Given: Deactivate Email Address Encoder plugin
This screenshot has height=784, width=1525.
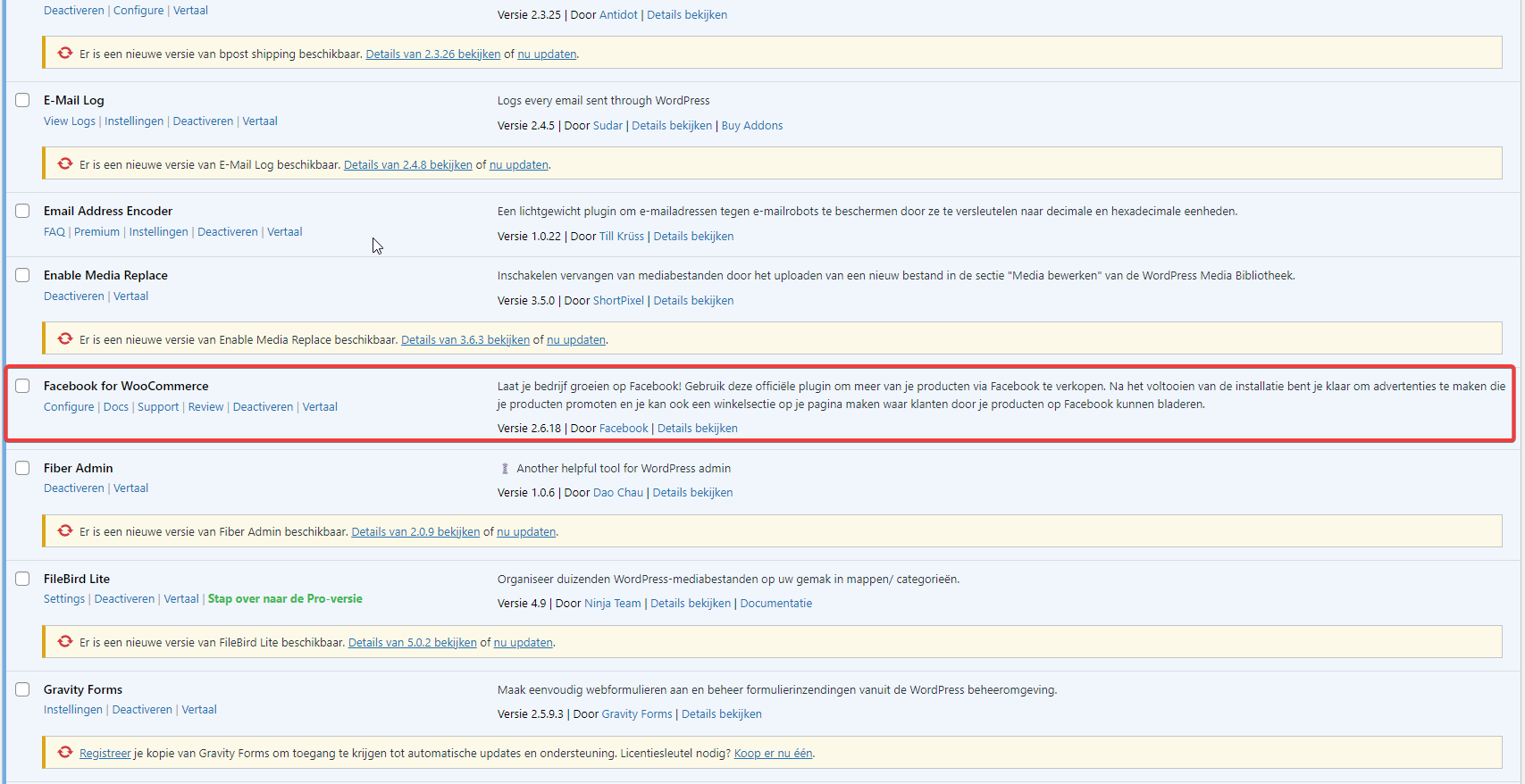Looking at the screenshot, I should pos(228,232).
